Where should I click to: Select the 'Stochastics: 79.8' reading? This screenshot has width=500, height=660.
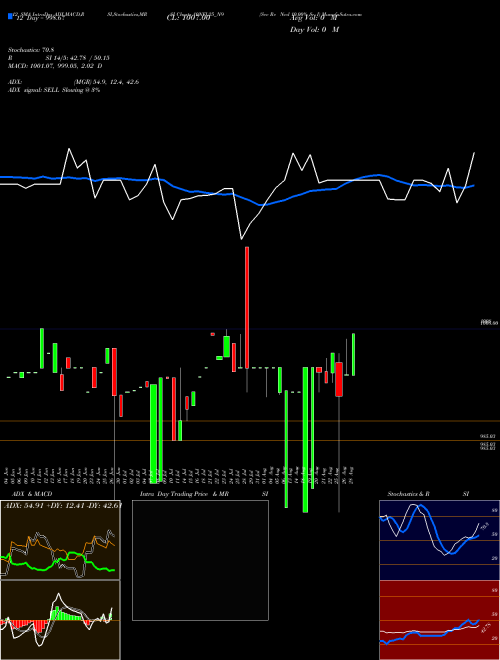33,50
